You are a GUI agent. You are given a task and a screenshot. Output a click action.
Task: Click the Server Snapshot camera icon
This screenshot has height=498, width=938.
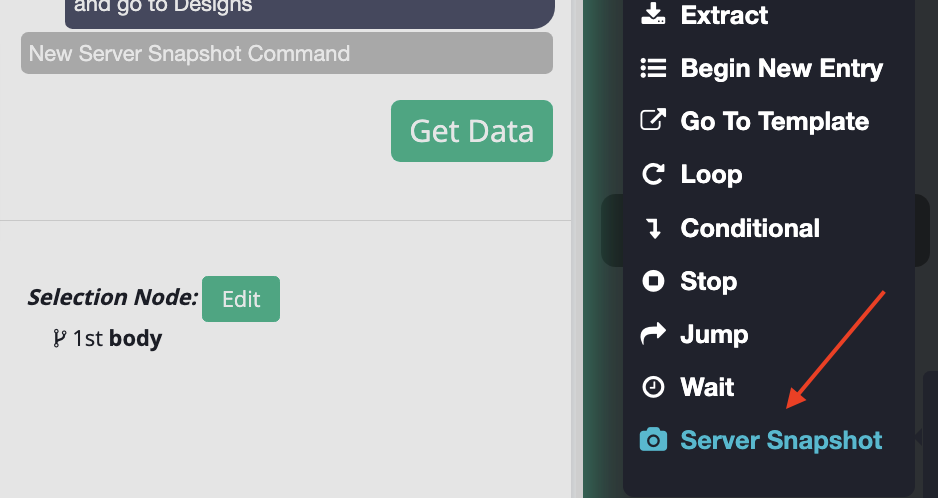[x=653, y=440]
